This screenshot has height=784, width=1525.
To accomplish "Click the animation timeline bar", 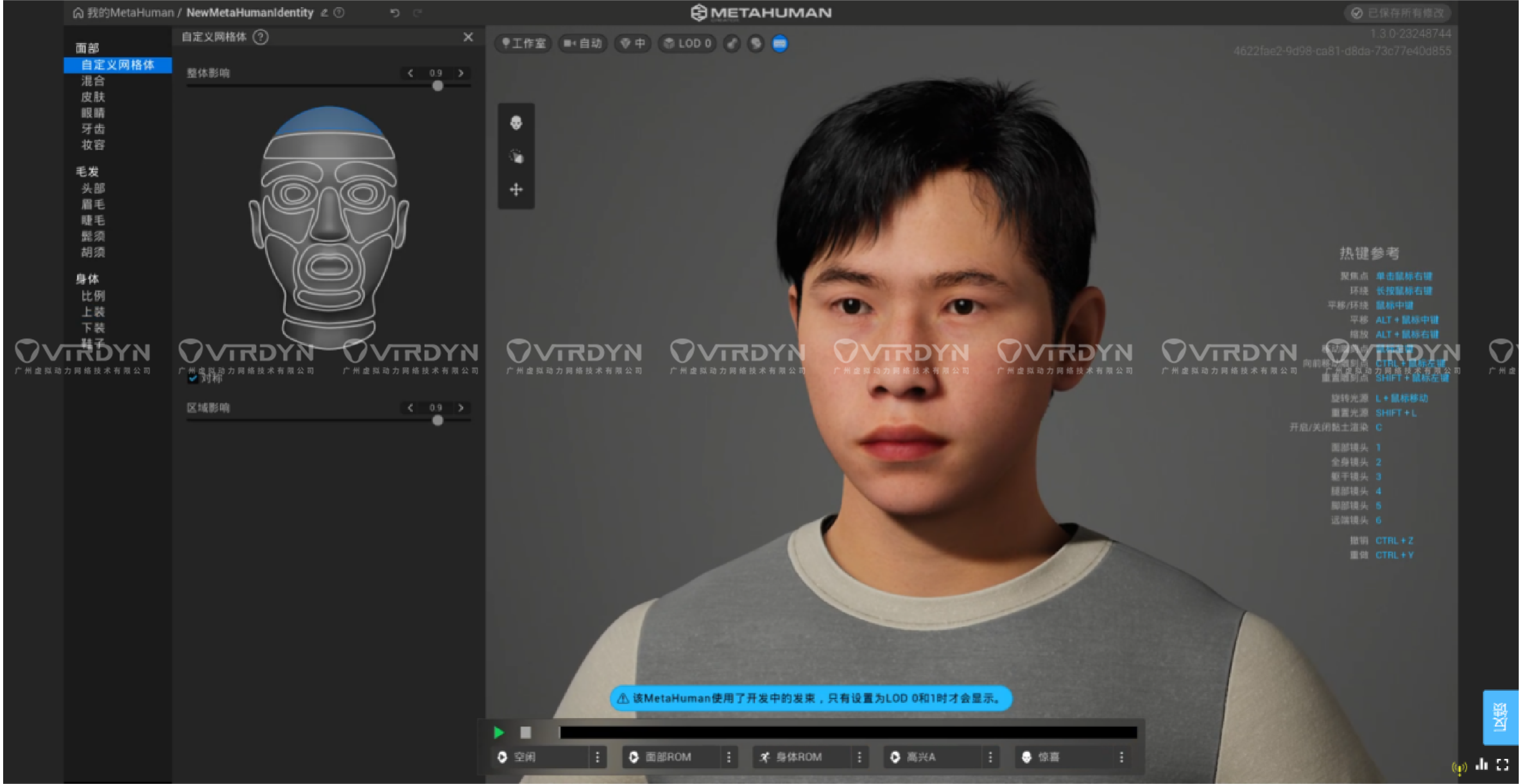I will (848, 732).
